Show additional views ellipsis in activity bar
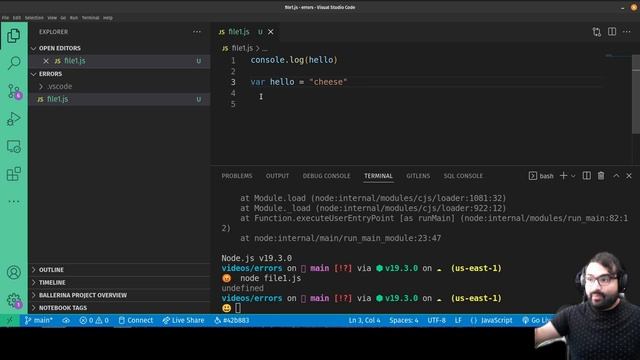Image resolution: width=640 pixels, height=360 pixels. 13,201
